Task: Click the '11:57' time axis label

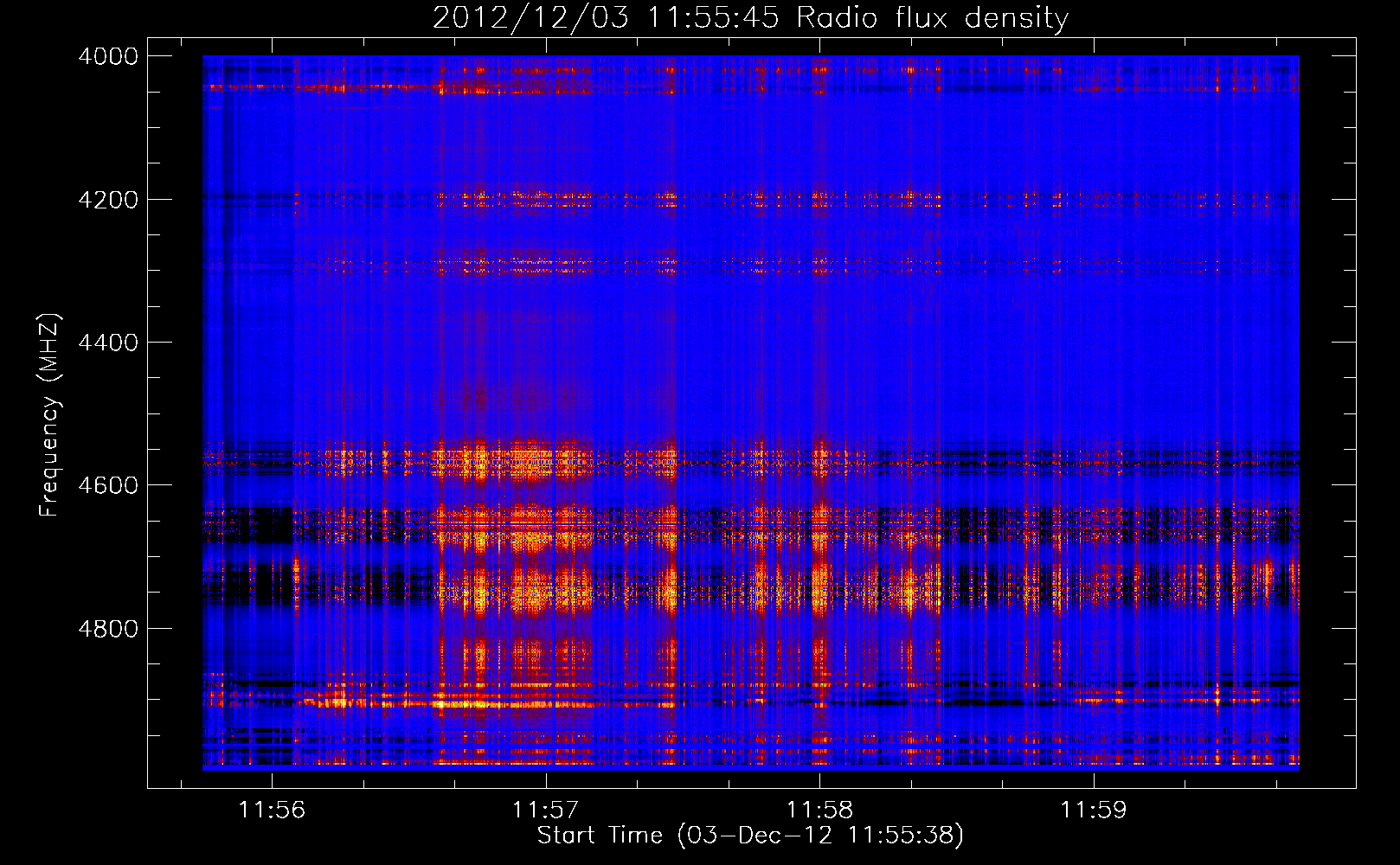Action: click(546, 811)
